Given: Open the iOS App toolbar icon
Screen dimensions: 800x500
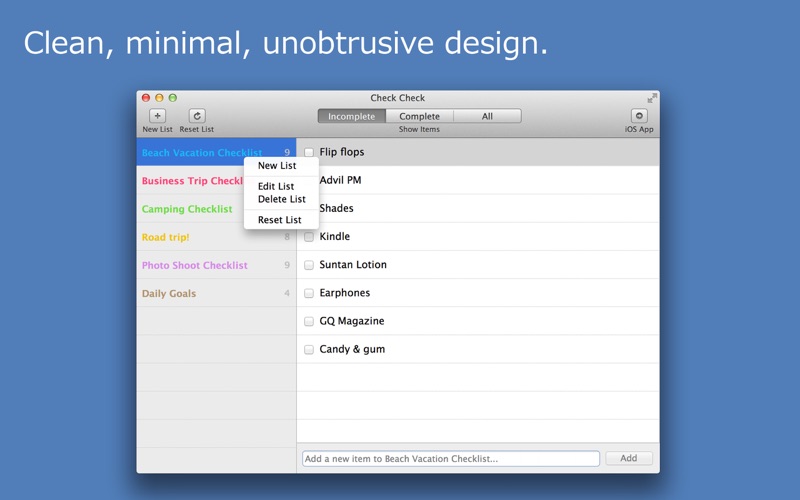Looking at the screenshot, I should coord(639,116).
